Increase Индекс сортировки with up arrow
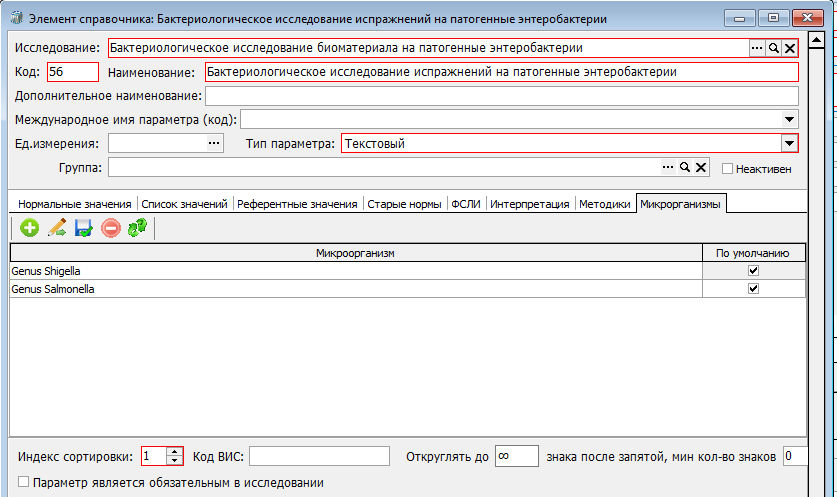The height and width of the screenshot is (497, 837). (175, 452)
